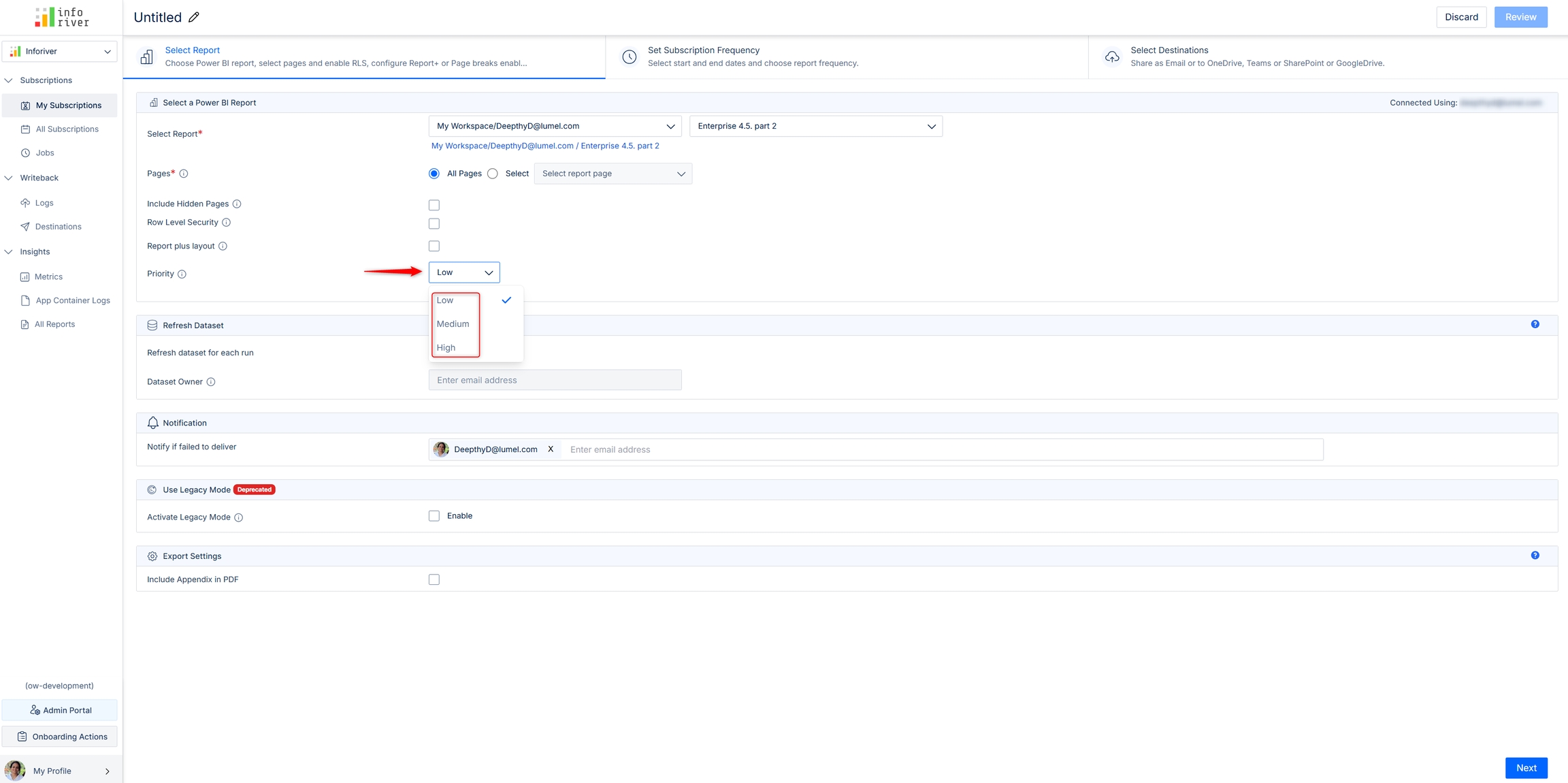Open the Enterprise 4.5. part 2 dropdown
Screen dimensions: 1568x783
coord(815,126)
